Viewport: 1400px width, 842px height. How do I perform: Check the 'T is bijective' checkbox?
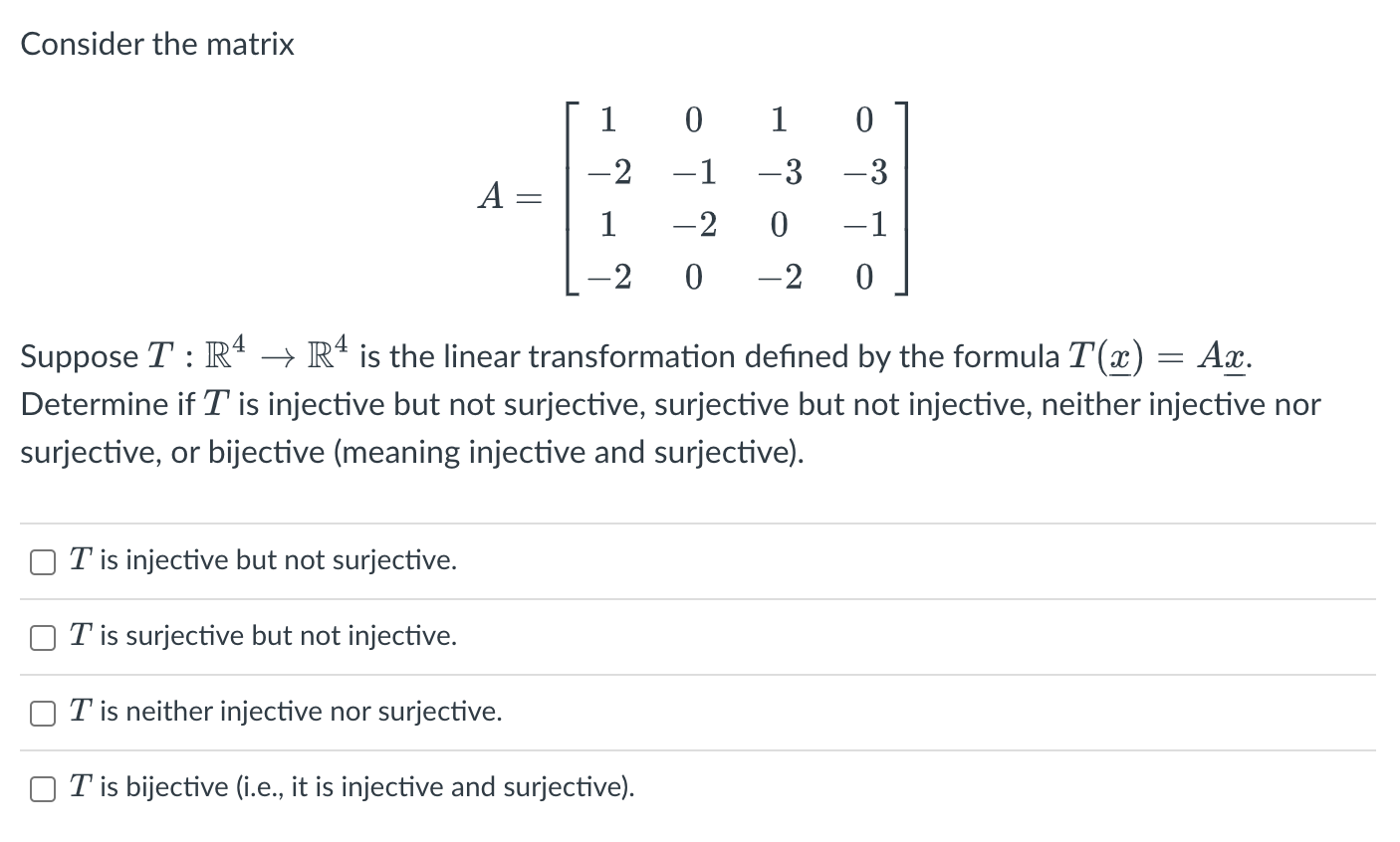(x=42, y=787)
